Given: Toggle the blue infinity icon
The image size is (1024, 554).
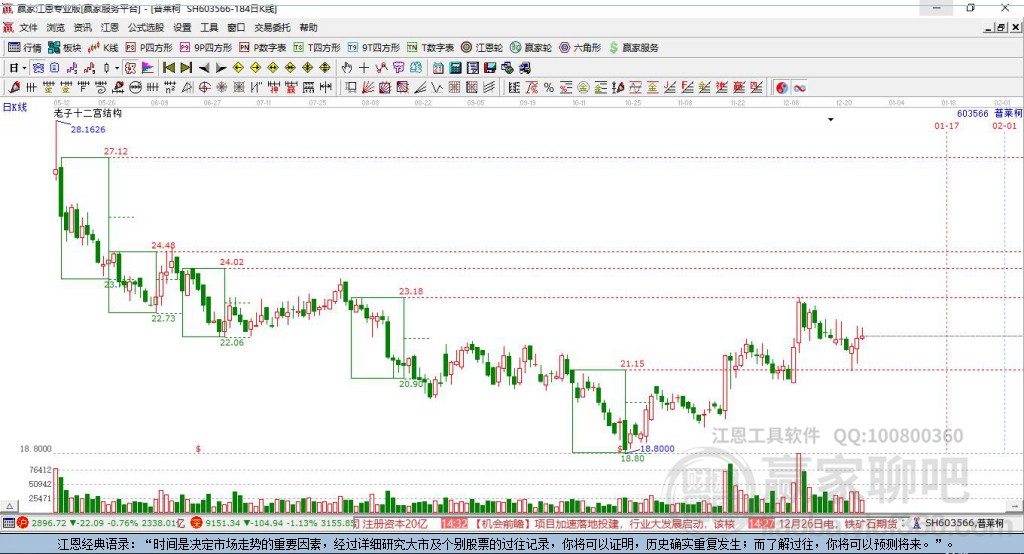Looking at the screenshot, I should 799,88.
